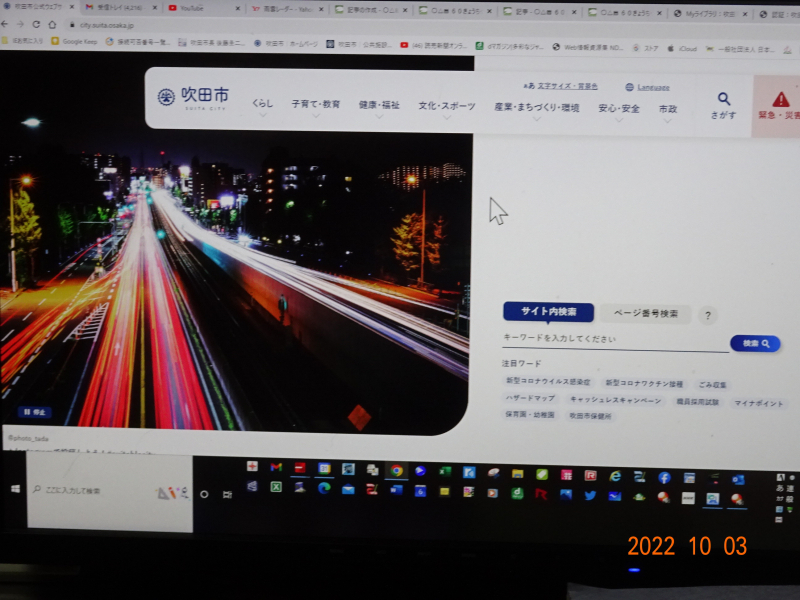Click the マイナポイント keyword tag
This screenshot has height=600, width=800.
(x=758, y=403)
